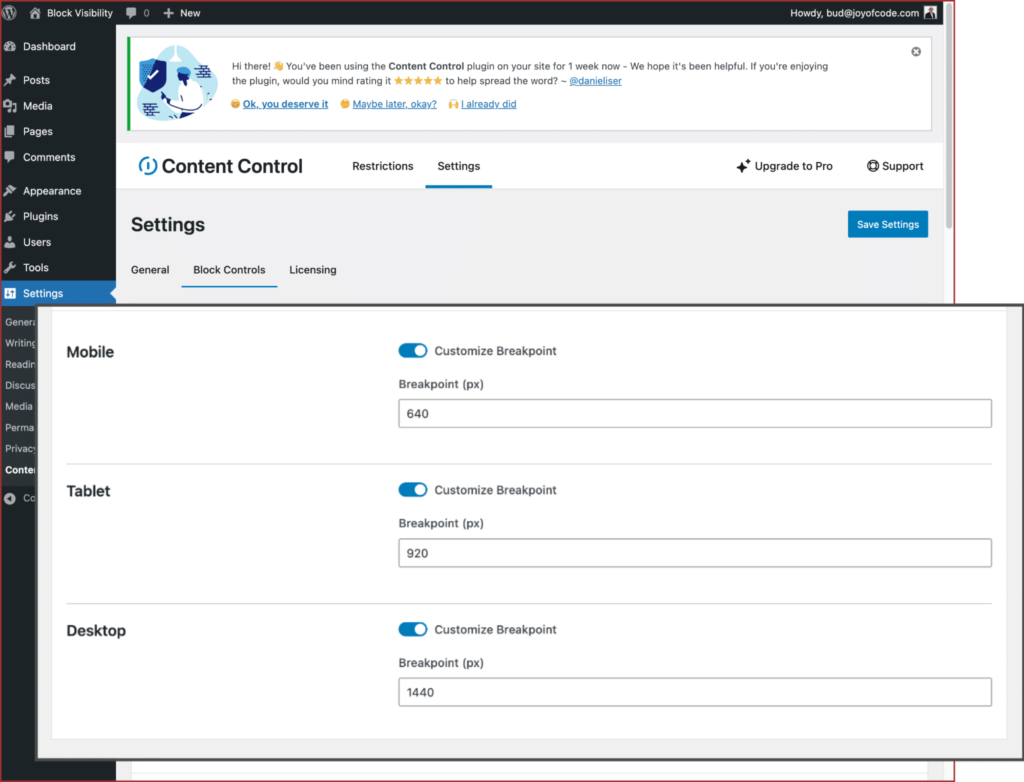Open the Reading settings submenu
The height and width of the screenshot is (782, 1024).
point(19,364)
